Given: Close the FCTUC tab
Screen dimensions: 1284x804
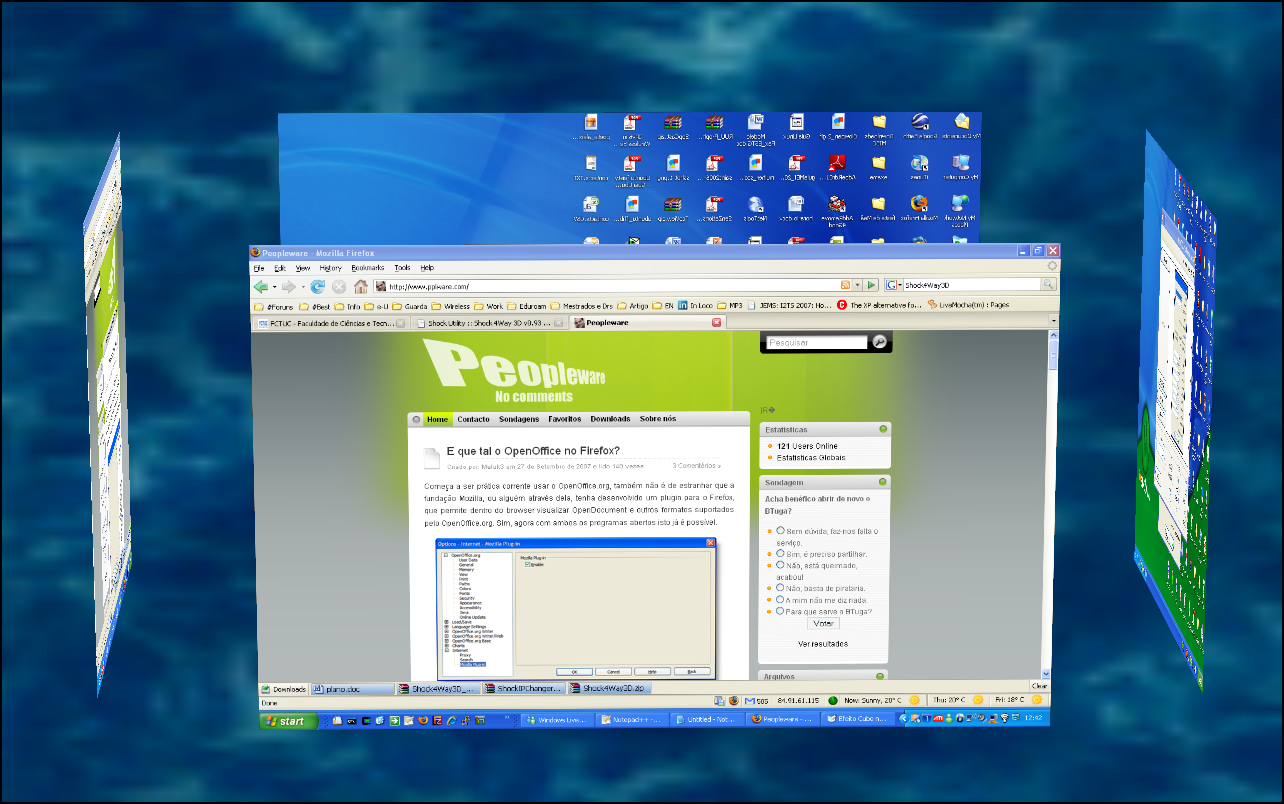Looking at the screenshot, I should click(401, 323).
